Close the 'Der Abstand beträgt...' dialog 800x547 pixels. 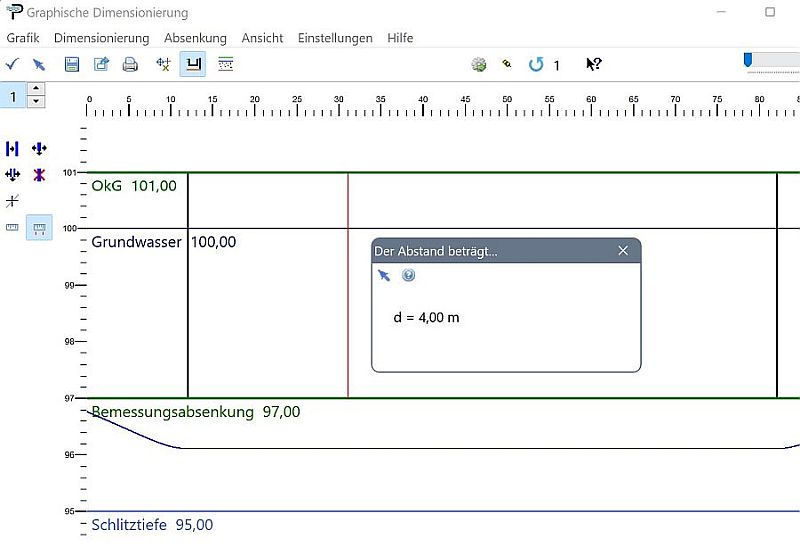click(x=623, y=251)
